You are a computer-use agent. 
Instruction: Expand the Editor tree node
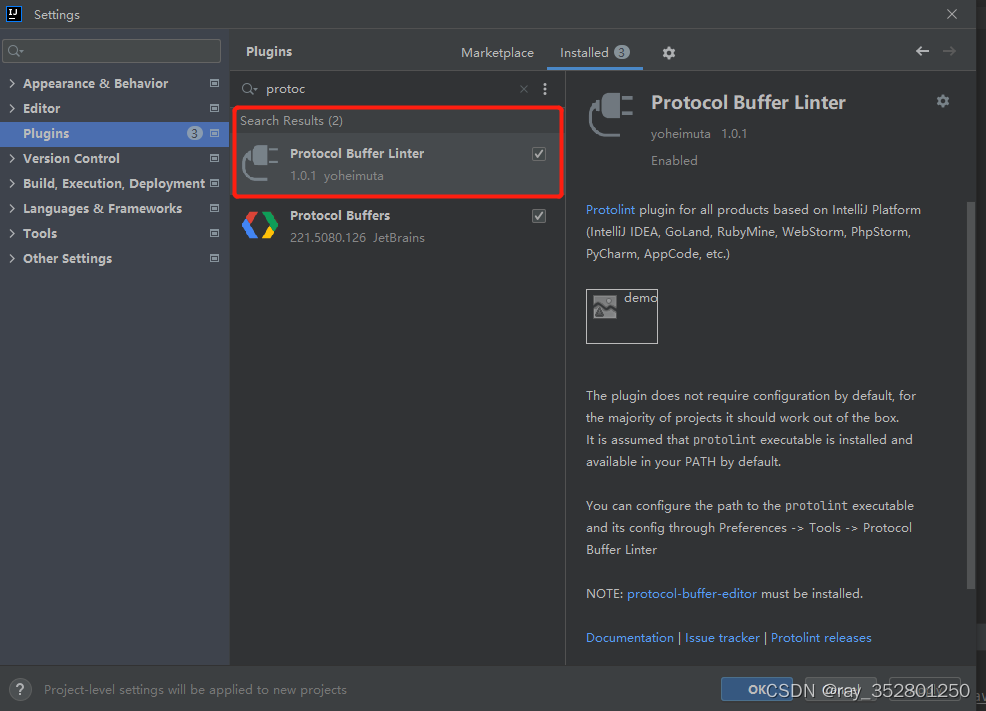[x=12, y=108]
